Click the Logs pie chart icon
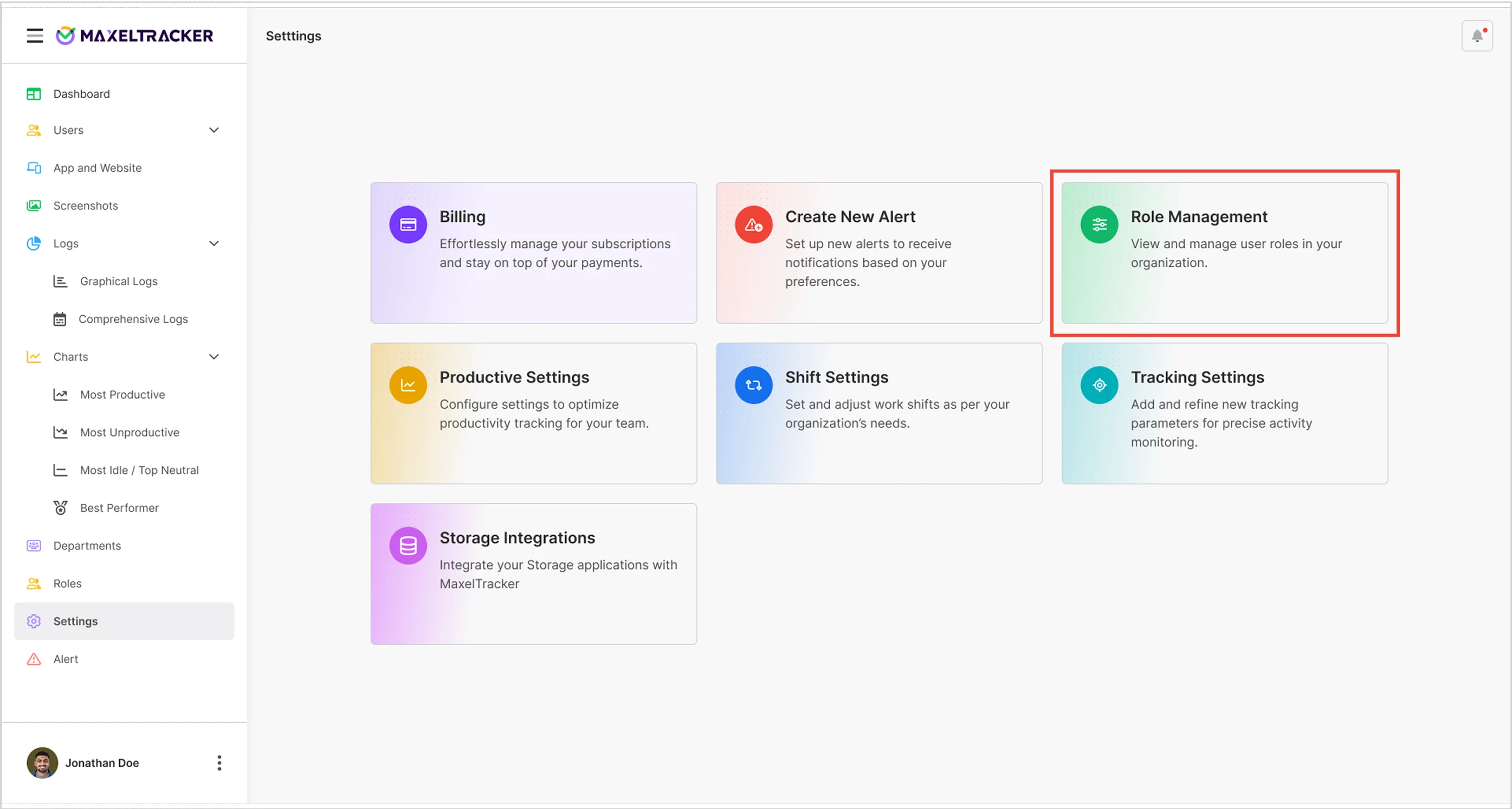 pyautogui.click(x=34, y=243)
